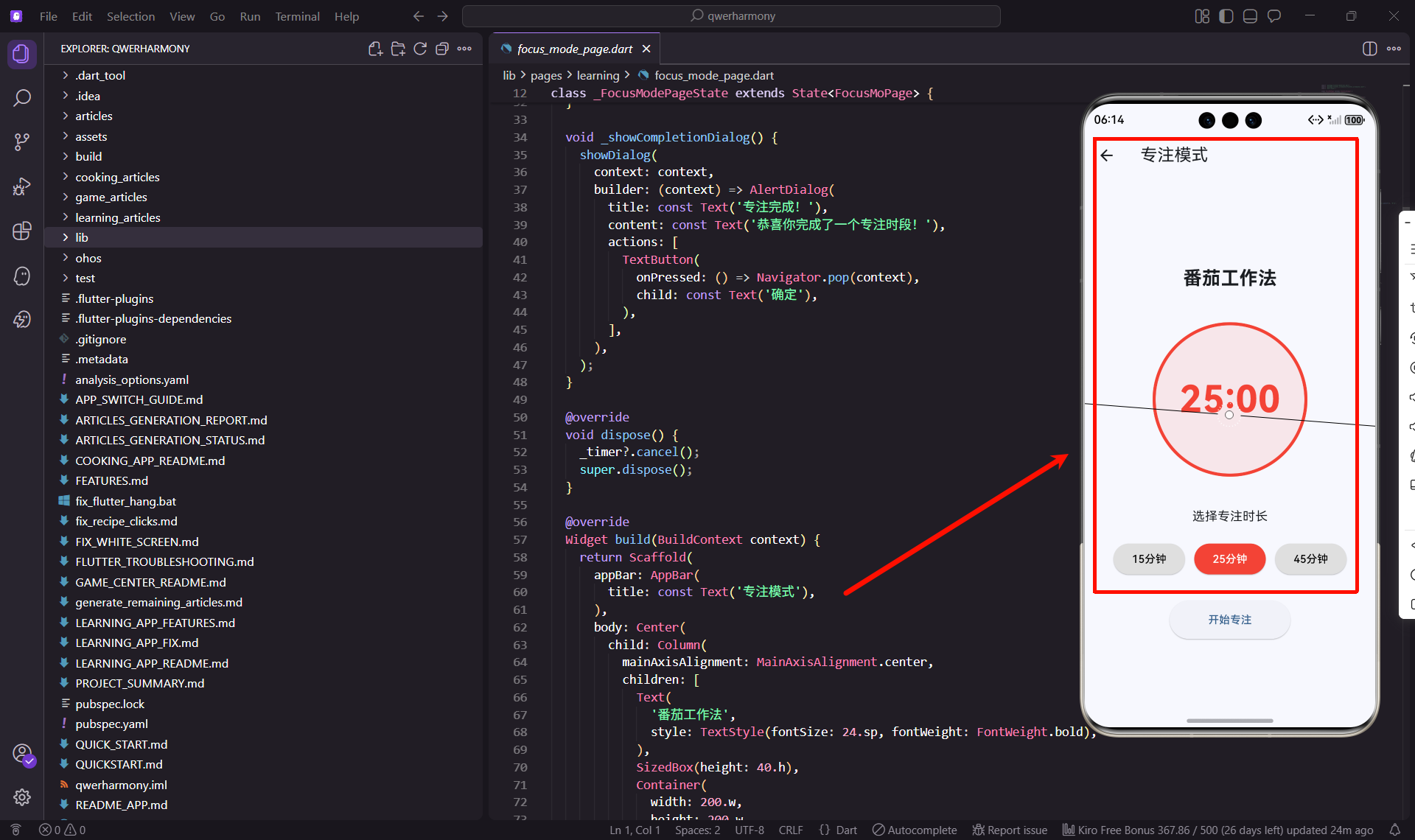This screenshot has width=1415, height=840.
Task: Open the Terminal menu
Action: click(297, 16)
